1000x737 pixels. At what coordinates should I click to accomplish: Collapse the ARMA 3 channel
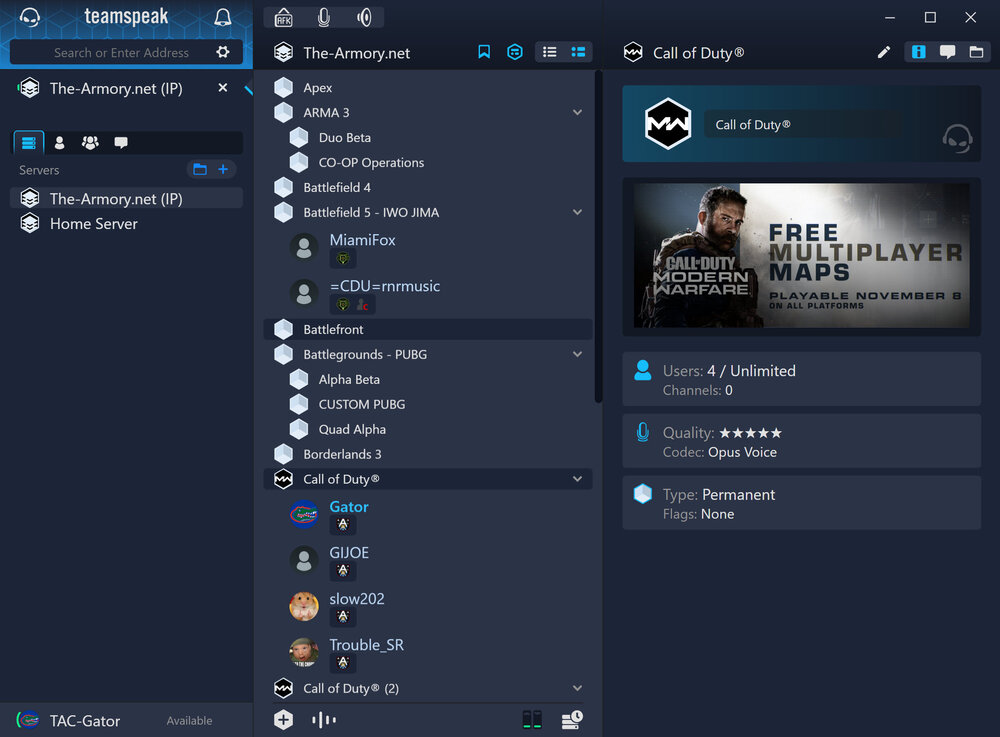pos(577,113)
